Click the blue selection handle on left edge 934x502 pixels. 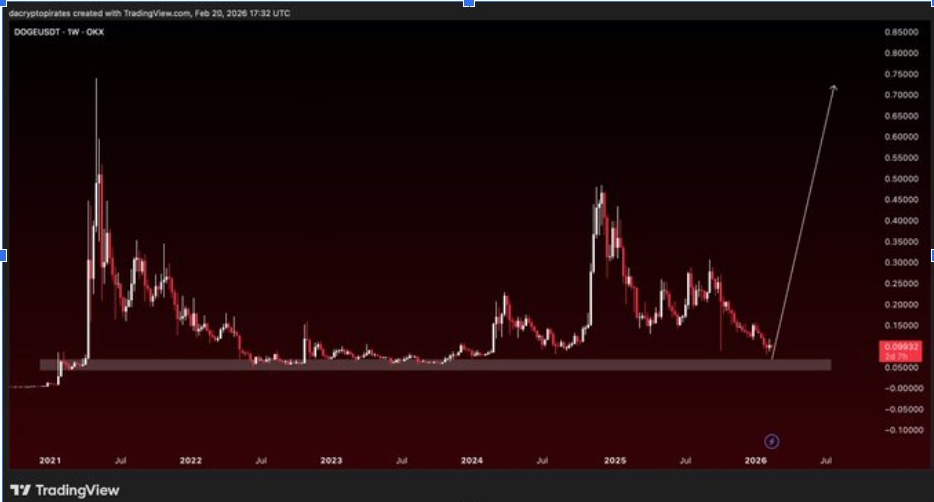click(2, 255)
